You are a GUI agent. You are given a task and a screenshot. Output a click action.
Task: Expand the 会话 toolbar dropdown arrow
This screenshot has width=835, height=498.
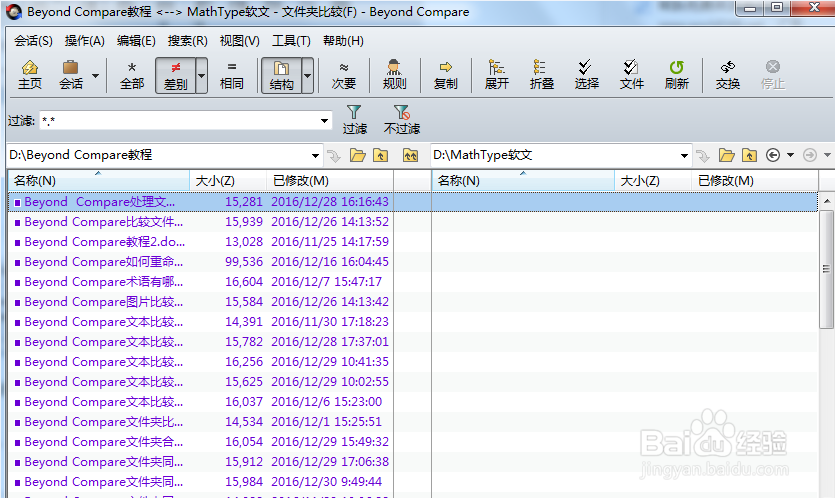point(95,76)
